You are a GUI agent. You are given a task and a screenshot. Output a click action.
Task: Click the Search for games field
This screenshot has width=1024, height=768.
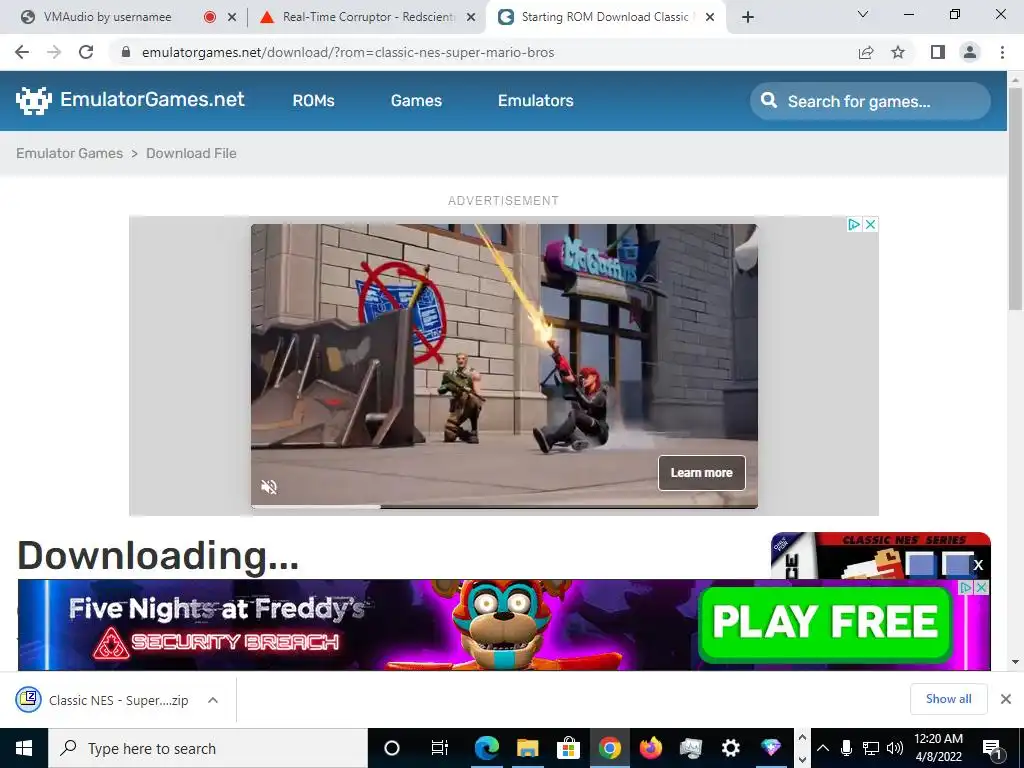click(870, 101)
